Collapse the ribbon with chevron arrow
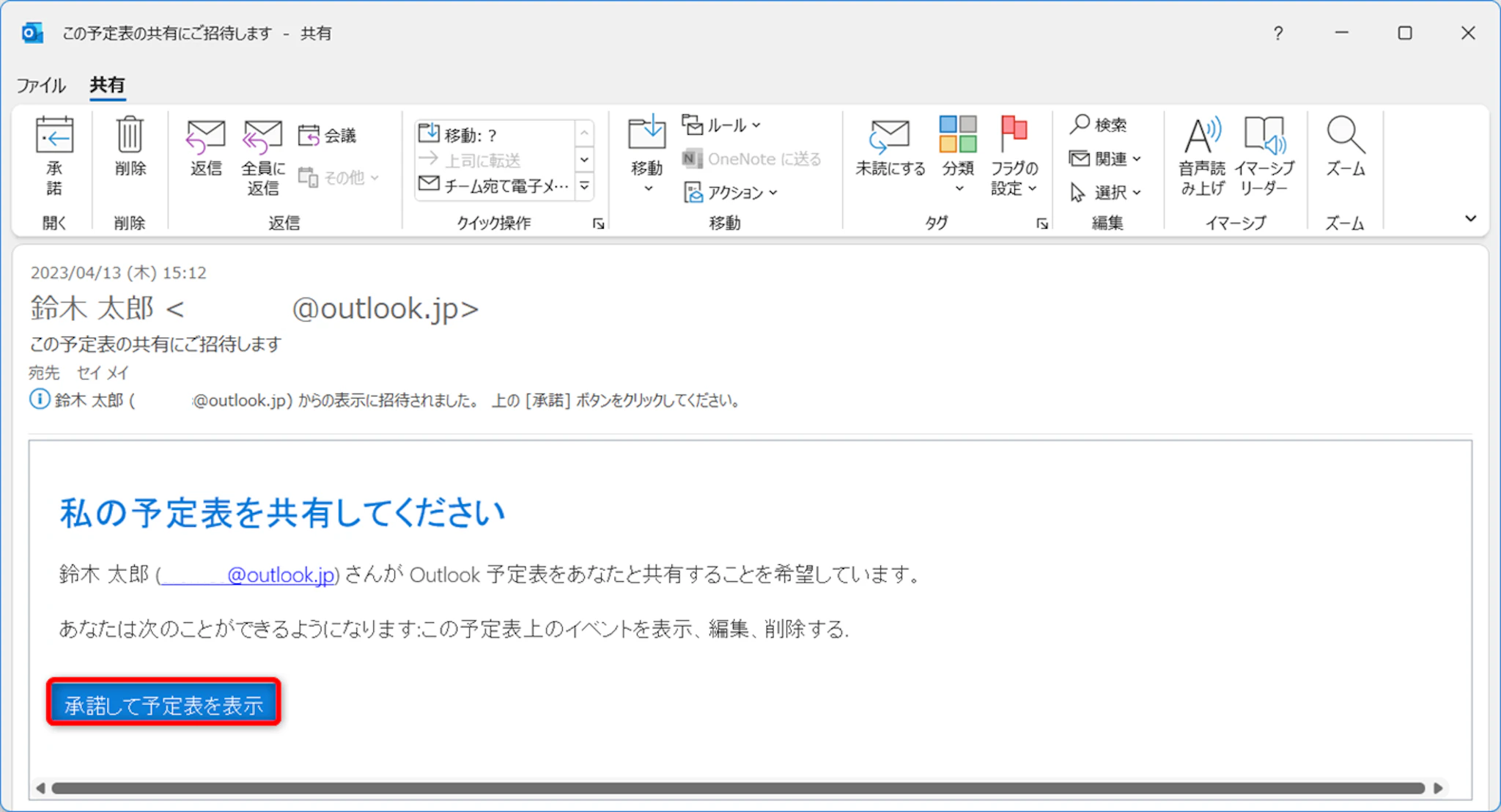 [1470, 218]
